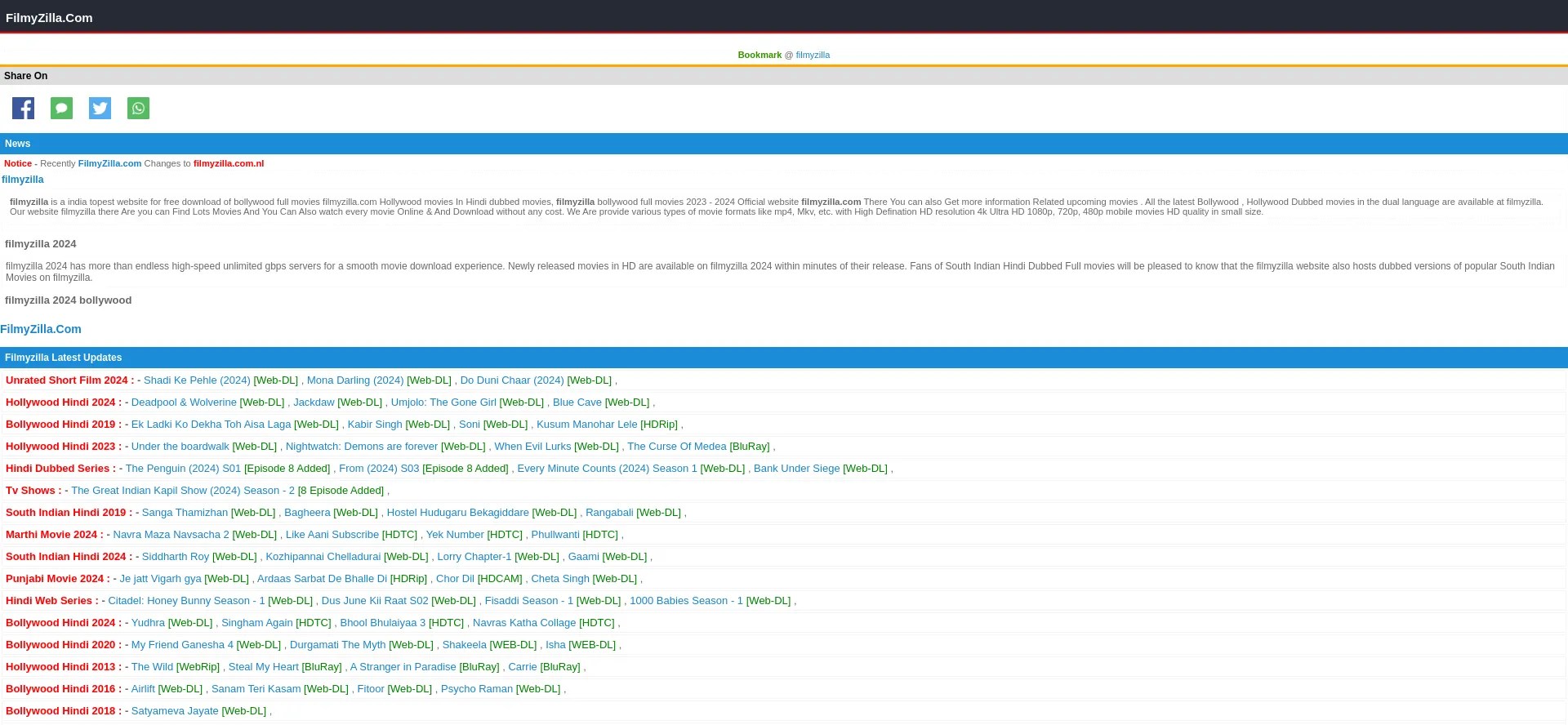The image size is (1568, 725).
Task: Open Do Duni Chaar (2024) movie
Action: [x=512, y=380]
